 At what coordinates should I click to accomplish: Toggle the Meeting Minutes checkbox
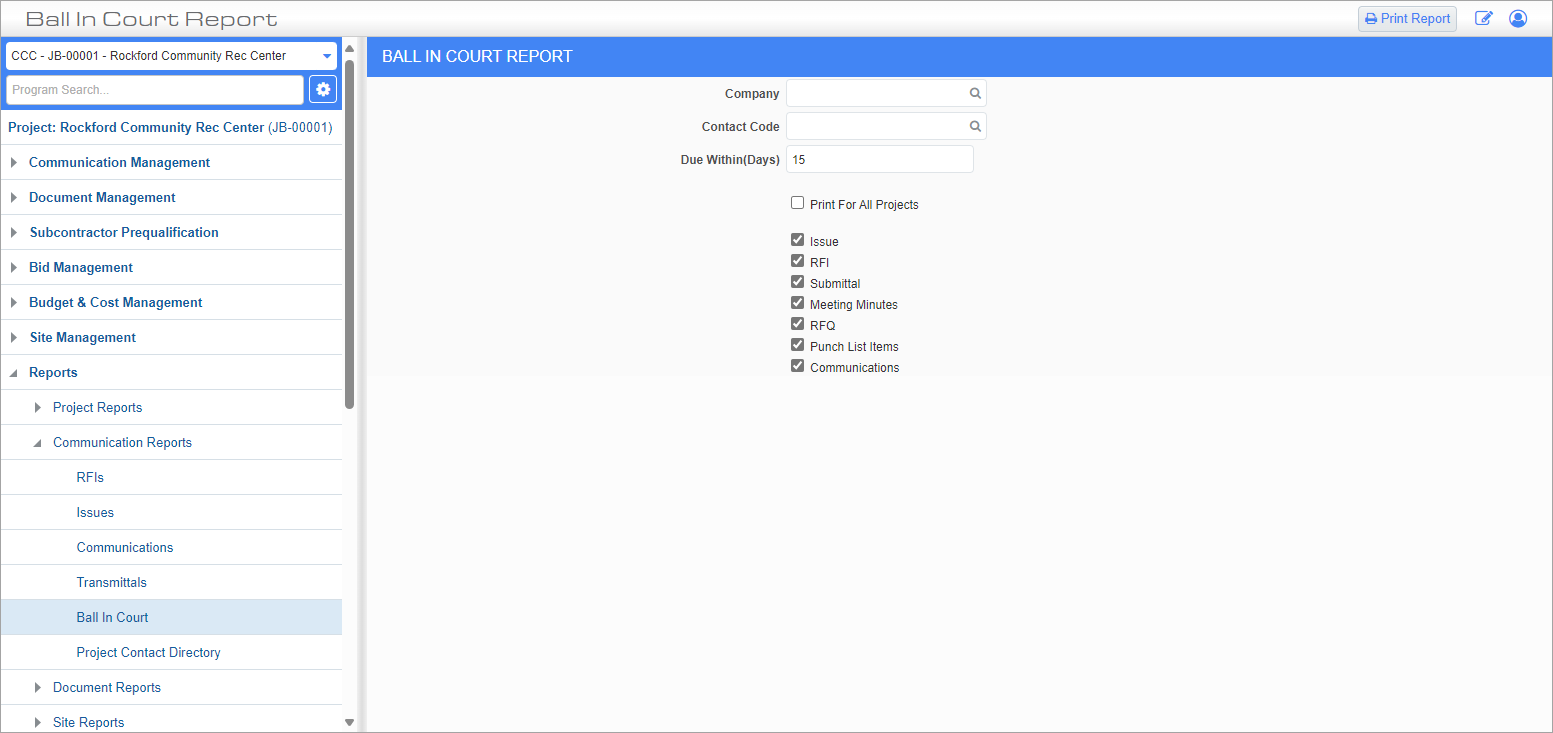coord(797,303)
